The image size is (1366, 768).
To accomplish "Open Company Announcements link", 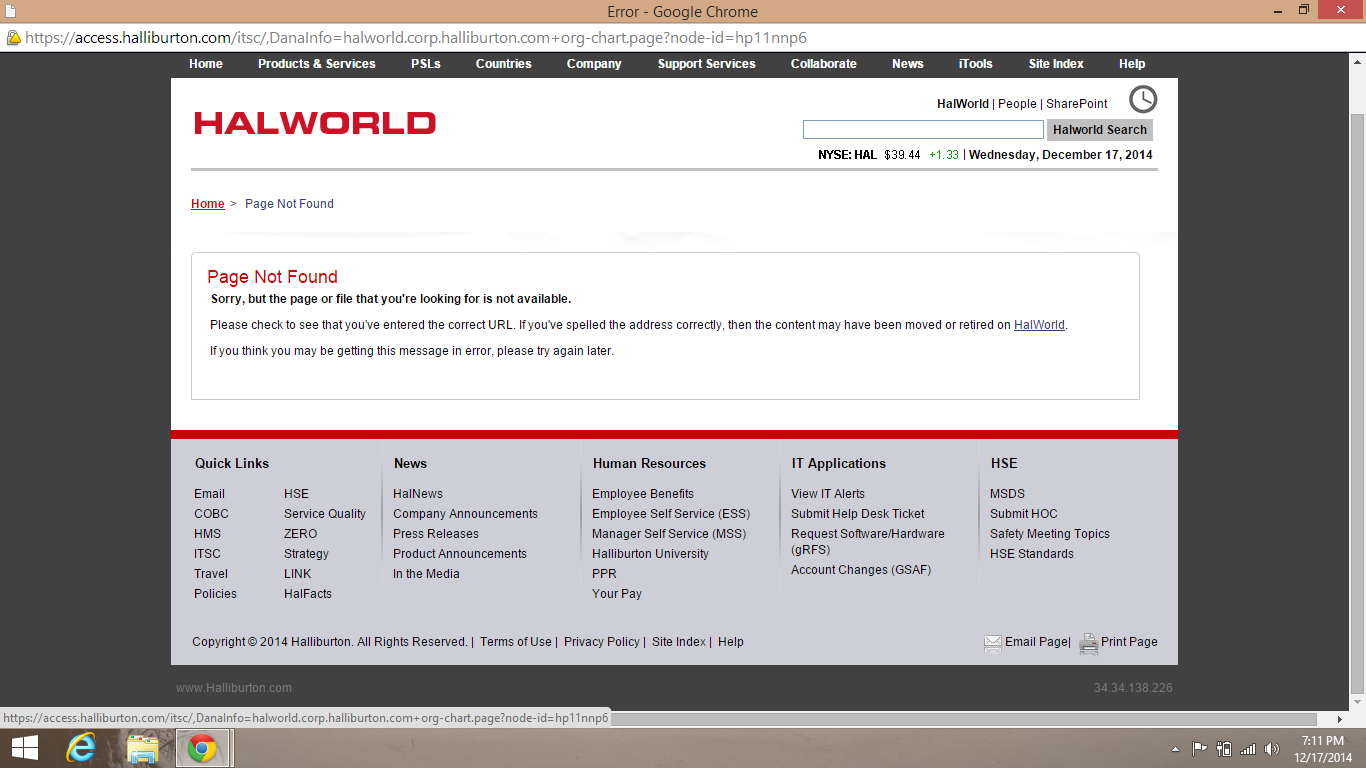I will (465, 514).
